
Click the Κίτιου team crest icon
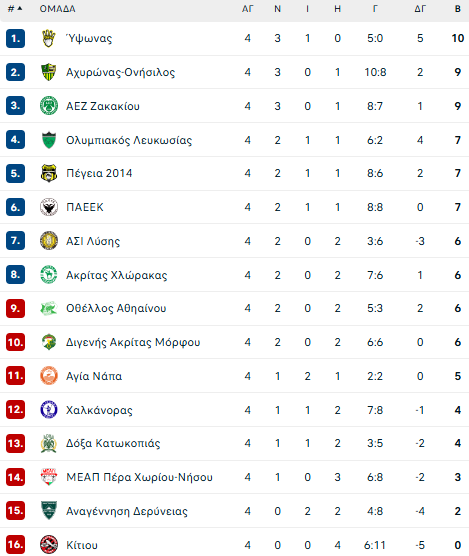coord(49,545)
